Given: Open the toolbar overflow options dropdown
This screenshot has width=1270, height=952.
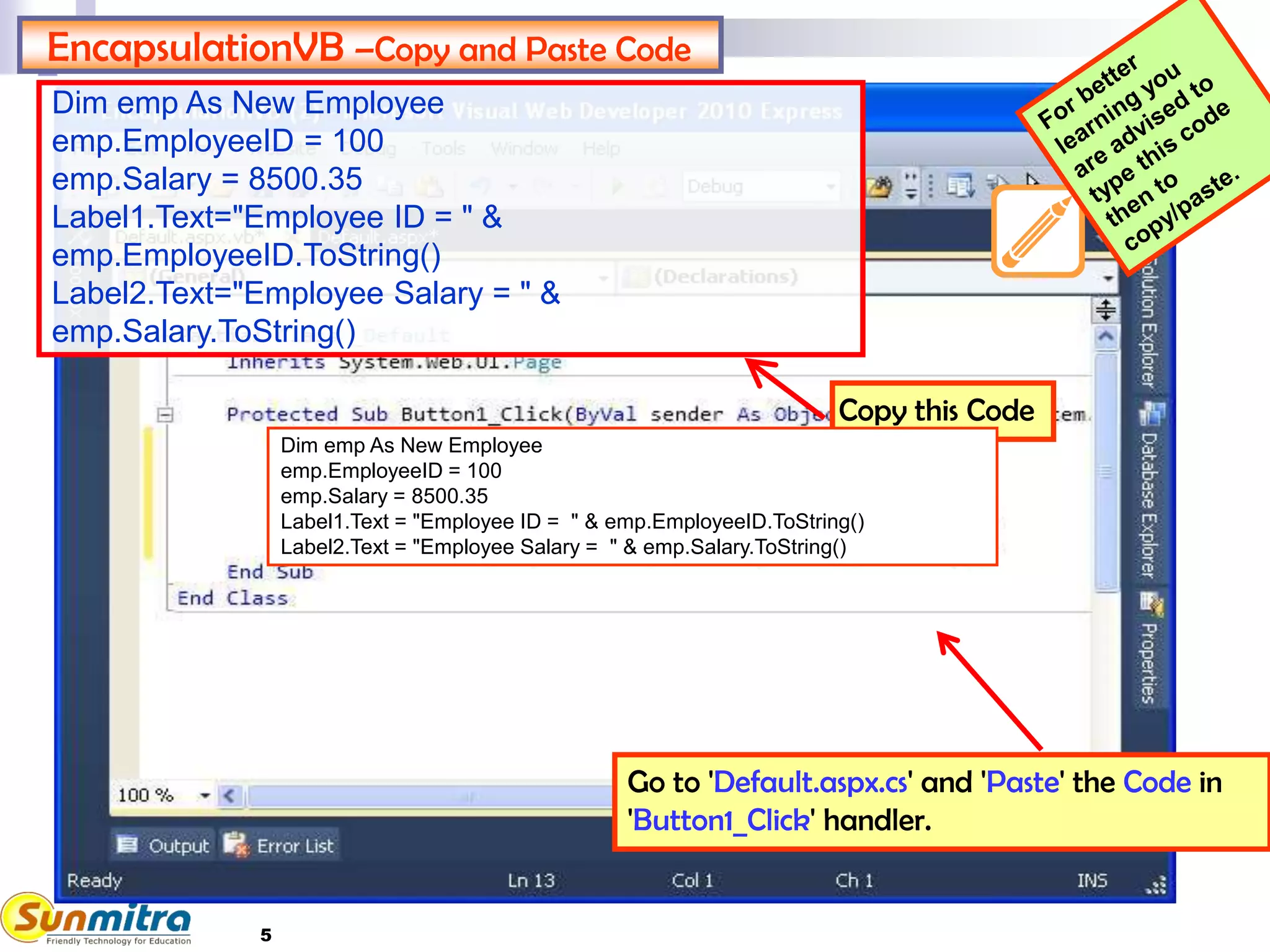Looking at the screenshot, I should (910, 186).
